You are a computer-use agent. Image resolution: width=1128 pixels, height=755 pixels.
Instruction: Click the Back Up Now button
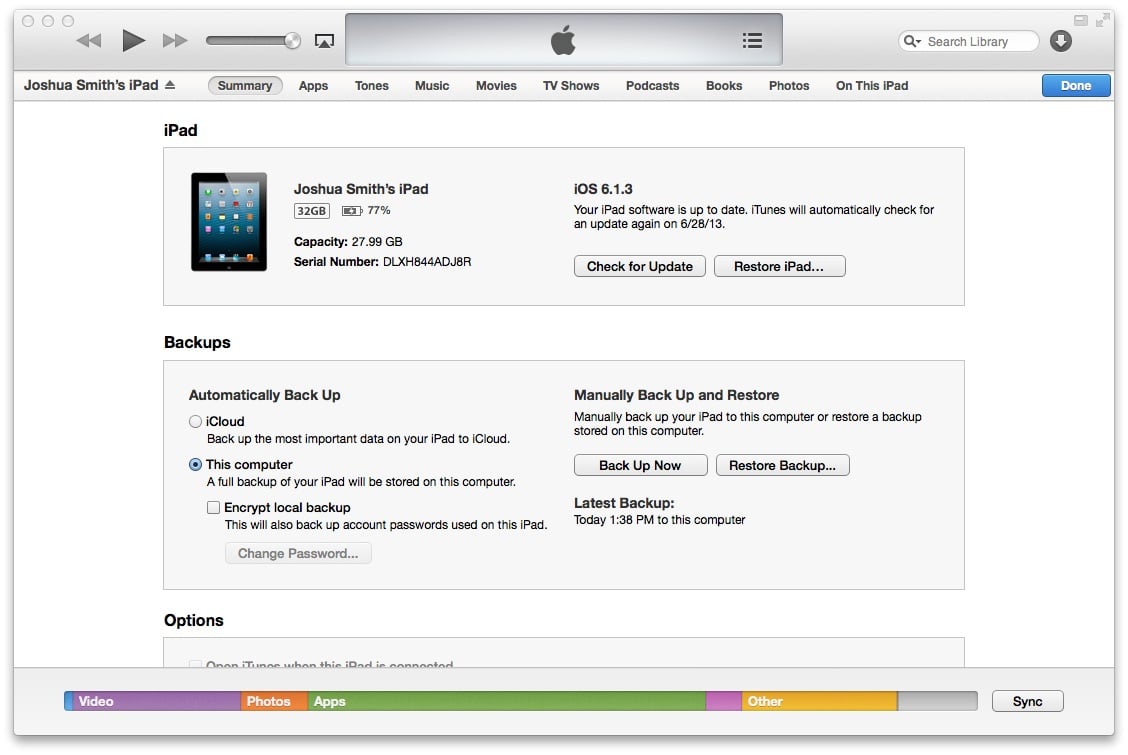point(640,465)
